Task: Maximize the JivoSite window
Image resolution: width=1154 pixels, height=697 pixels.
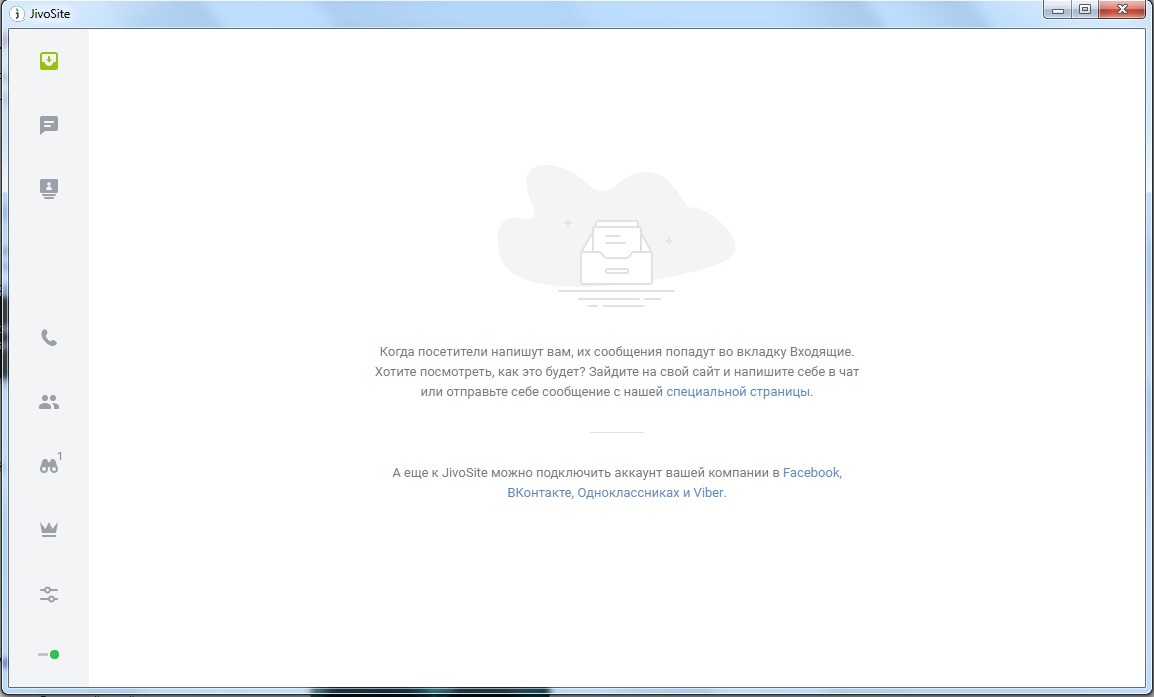Action: 1085,10
